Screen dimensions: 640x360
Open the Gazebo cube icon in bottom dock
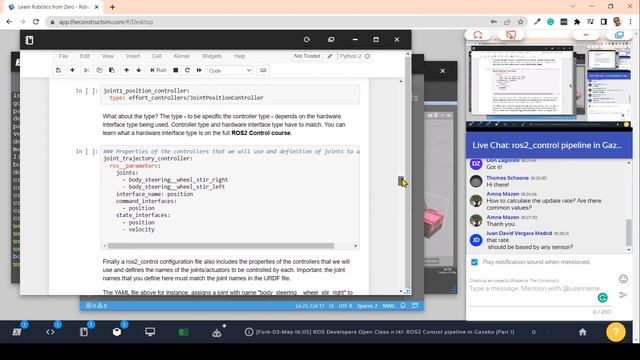click(x=117, y=332)
